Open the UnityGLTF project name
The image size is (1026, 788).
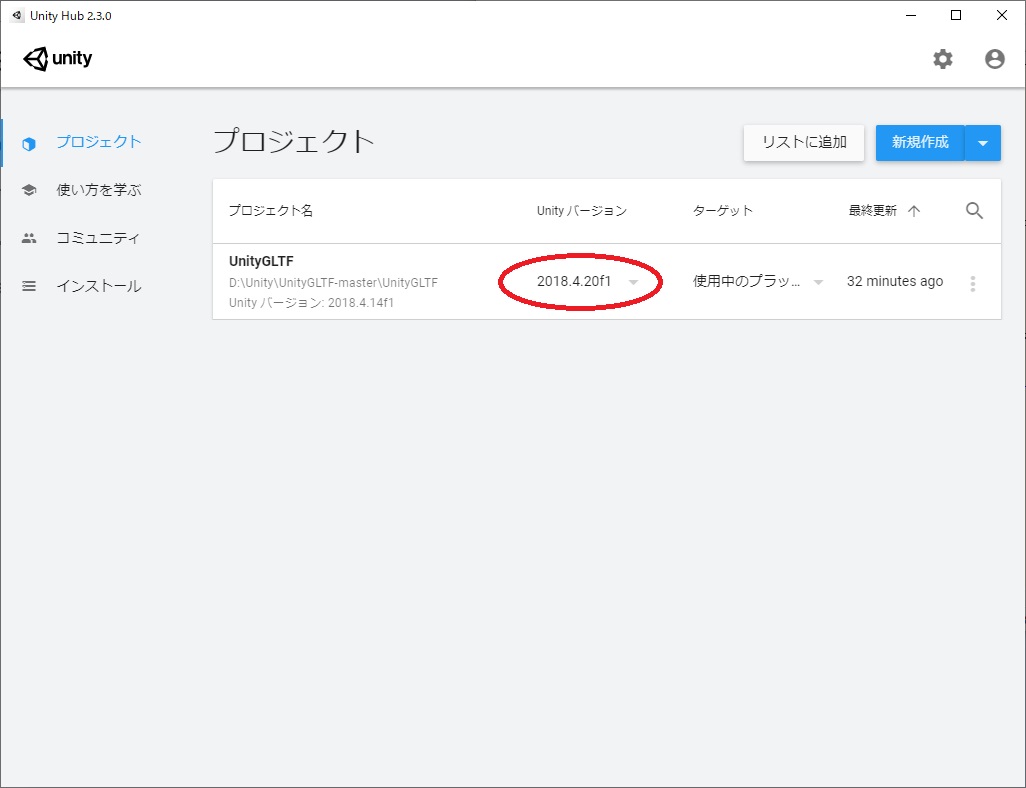[261, 261]
